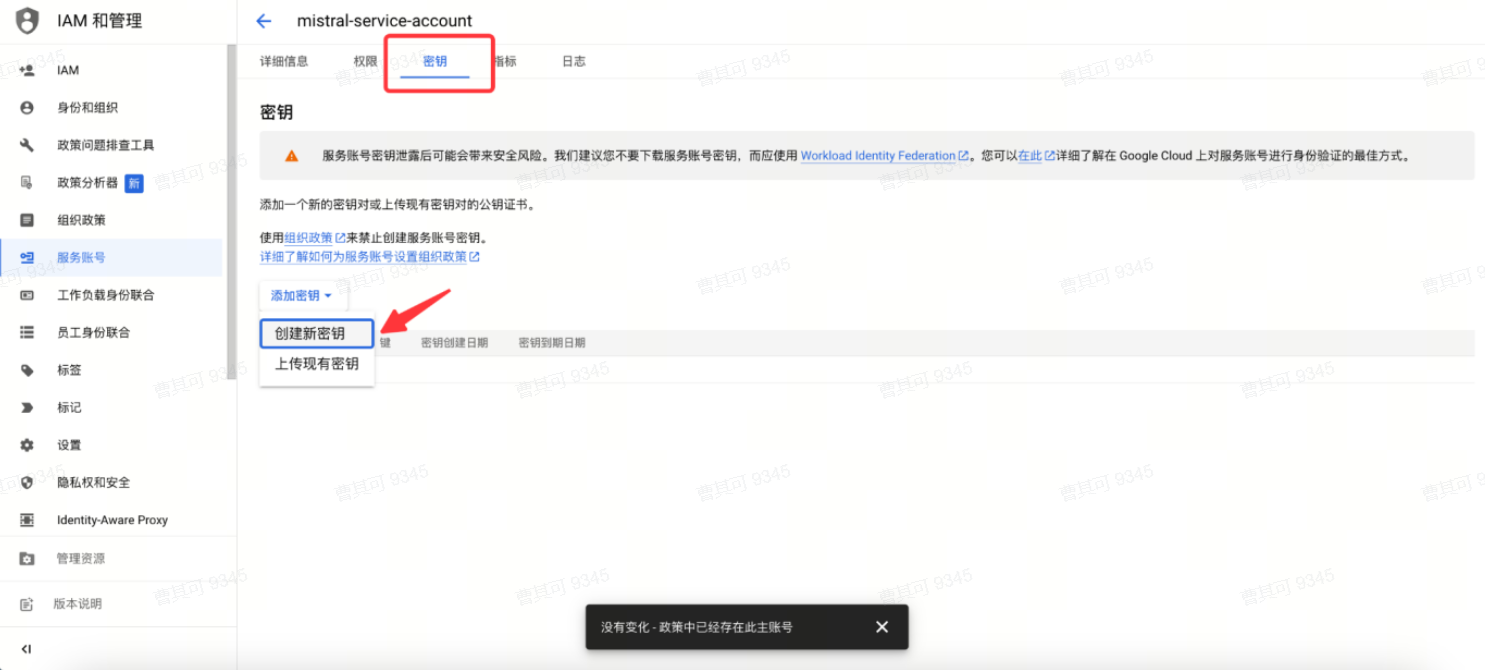This screenshot has height=670, width=1485.
Task: Collapse the sidebar using bottom chevron icon
Action: [27, 649]
